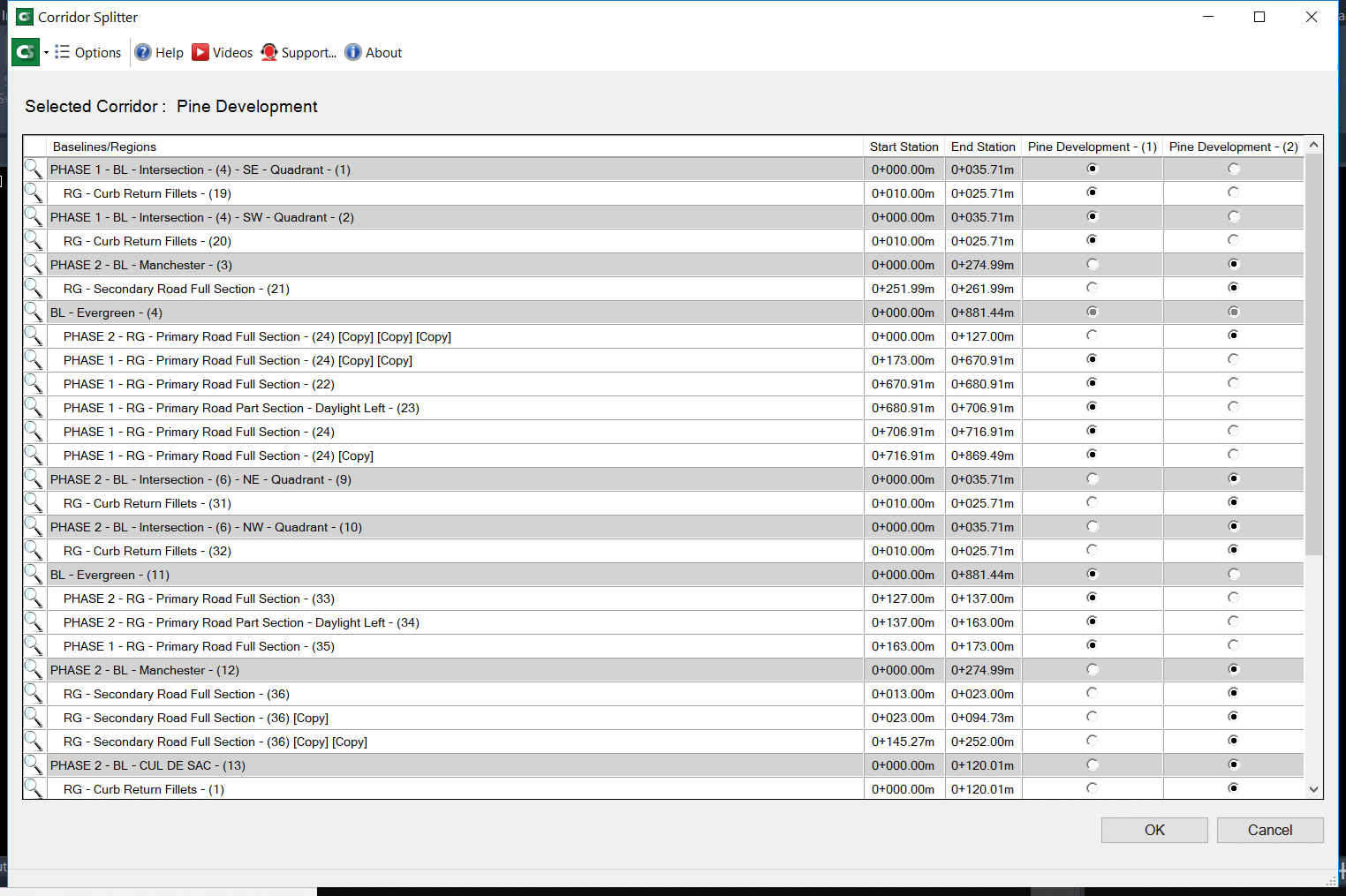Screen dimensions: 1346x896
Task: Click magnifier for NE - Quadrant - (9) baseline
Action: point(34,478)
